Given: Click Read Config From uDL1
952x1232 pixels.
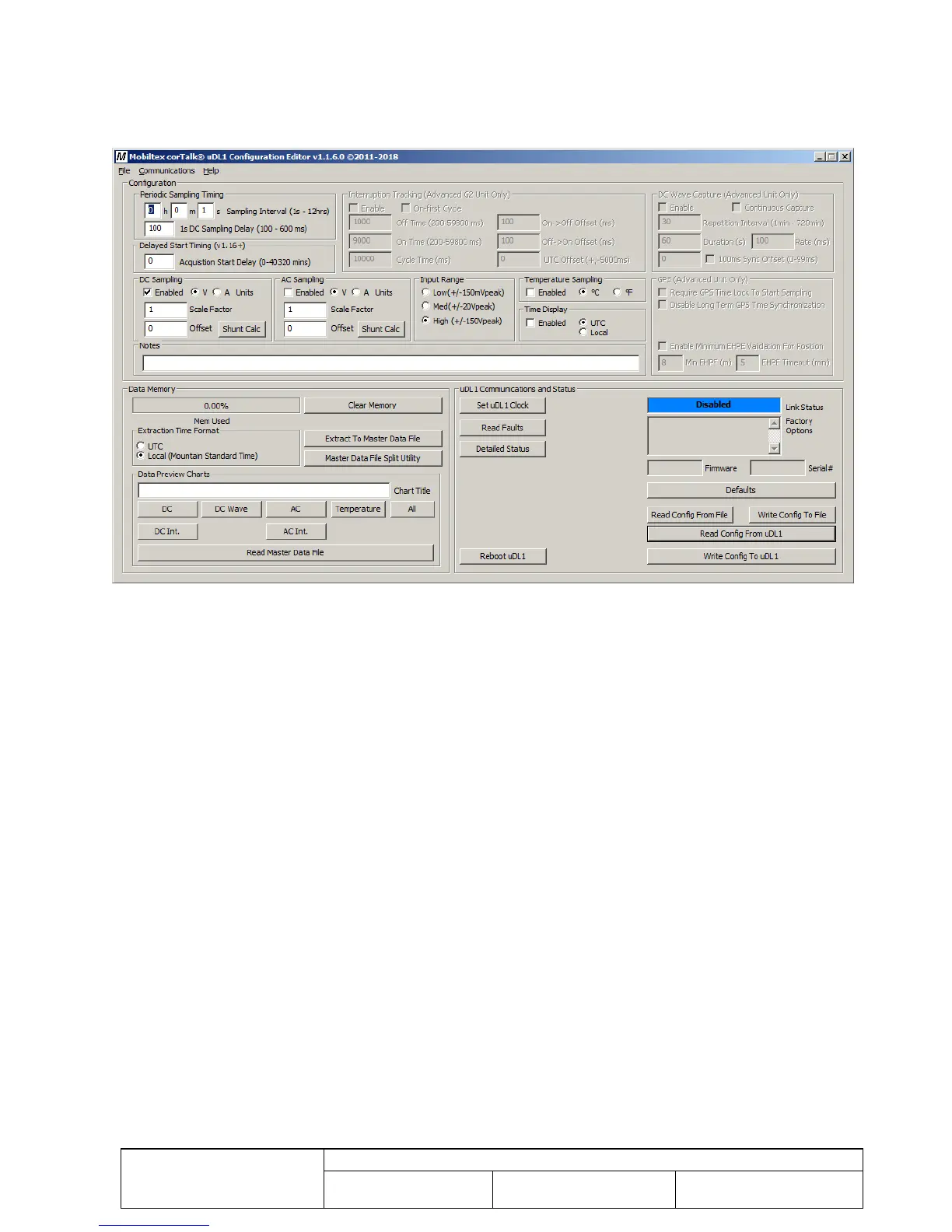Looking at the screenshot, I should pos(741,534).
